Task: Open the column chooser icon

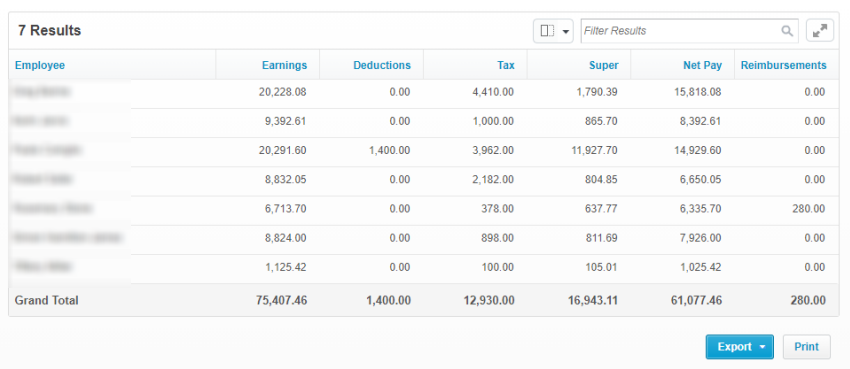Action: point(548,31)
